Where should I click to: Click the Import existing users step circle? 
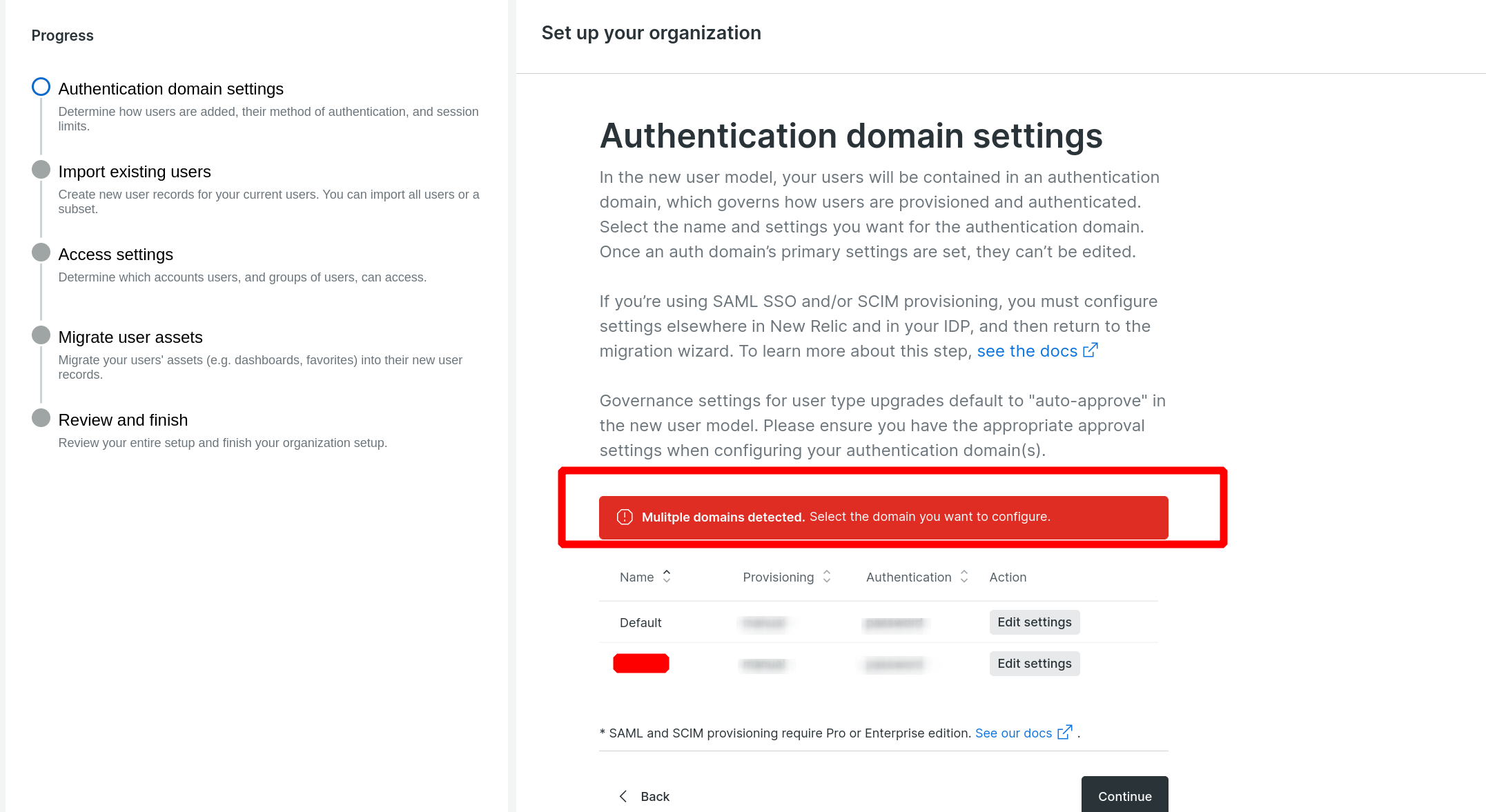pos(41,170)
